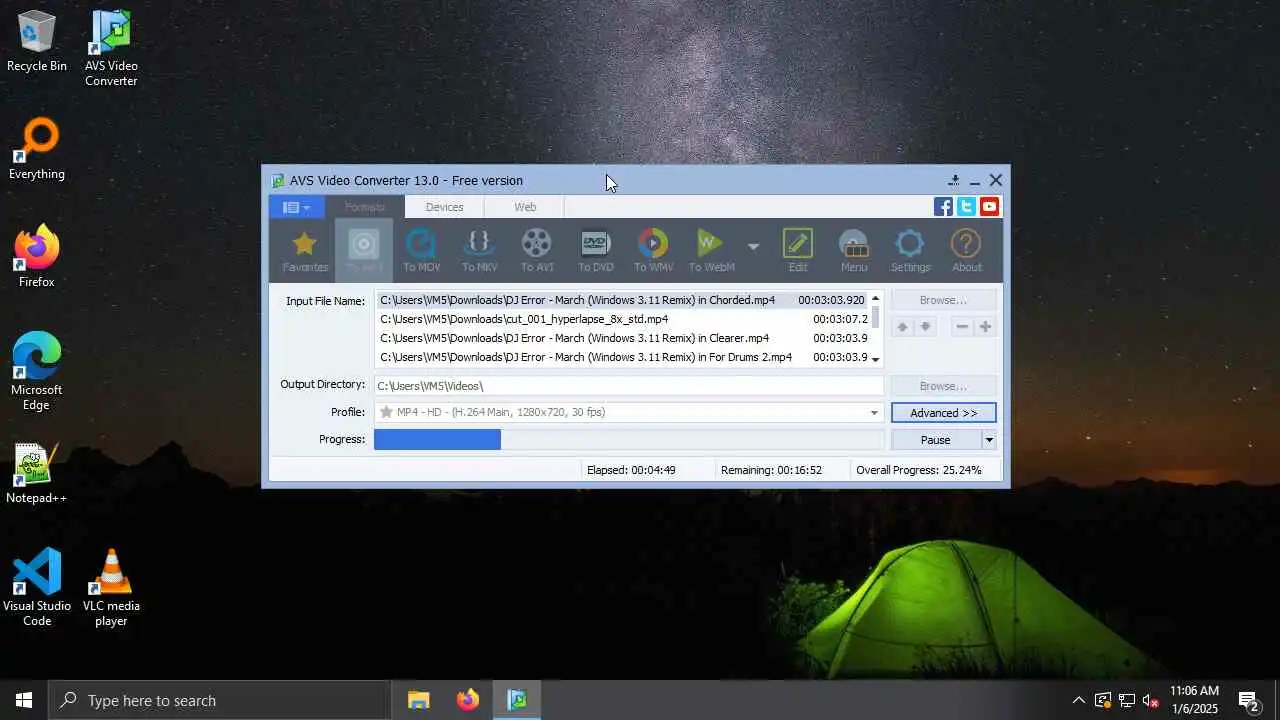Remove selected file with minus button
This screenshot has height=720, width=1280.
tap(962, 327)
